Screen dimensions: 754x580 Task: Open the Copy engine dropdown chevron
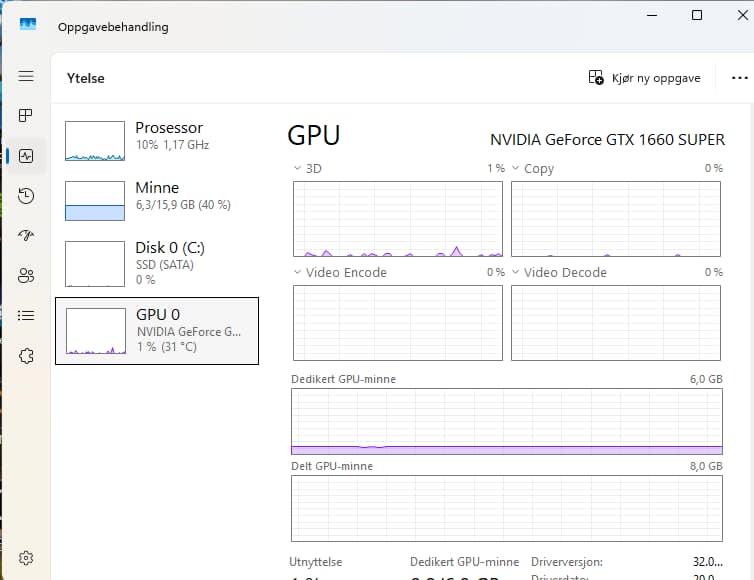point(515,168)
